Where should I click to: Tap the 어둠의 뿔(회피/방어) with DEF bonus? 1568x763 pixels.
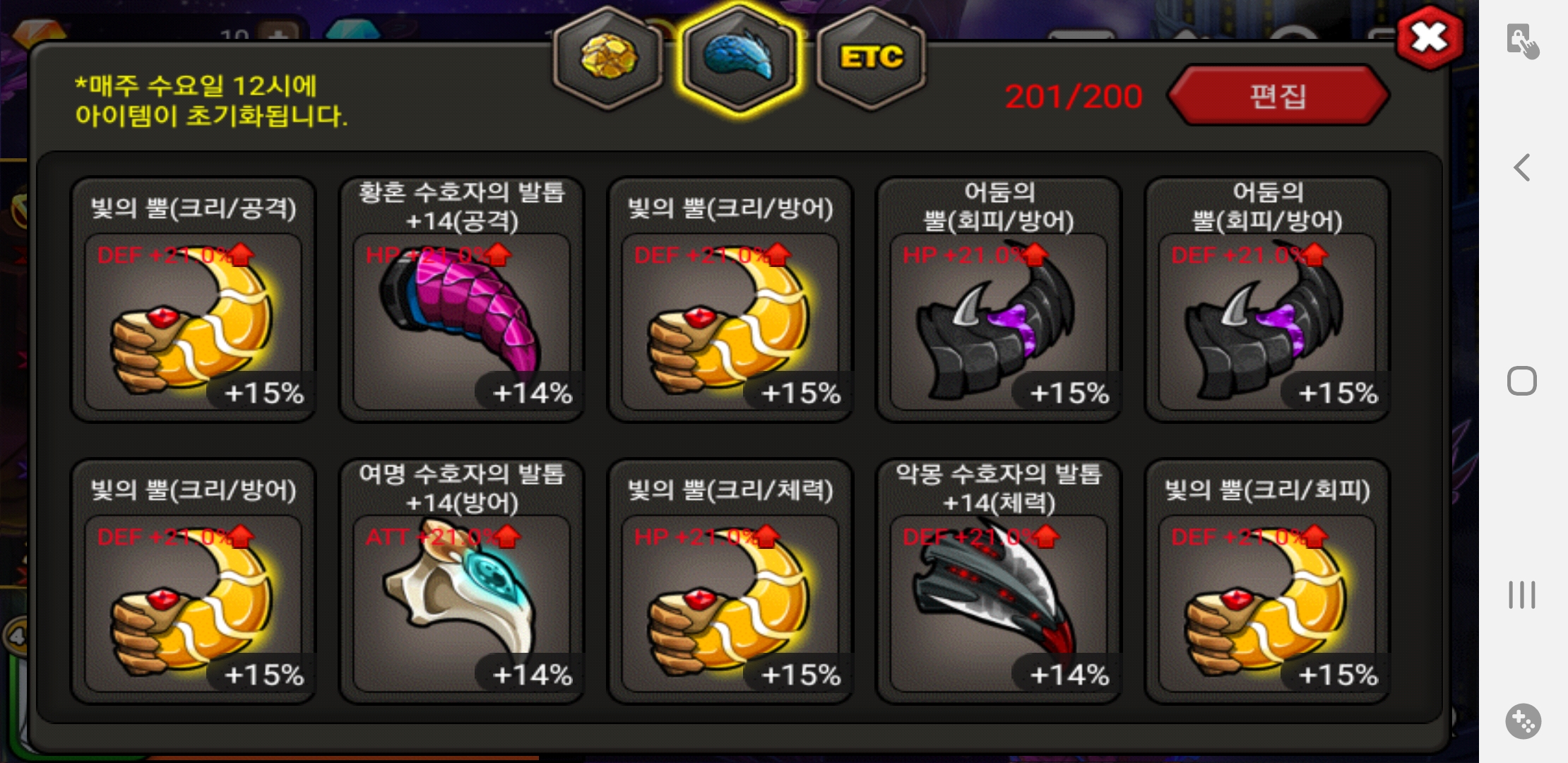click(1266, 300)
